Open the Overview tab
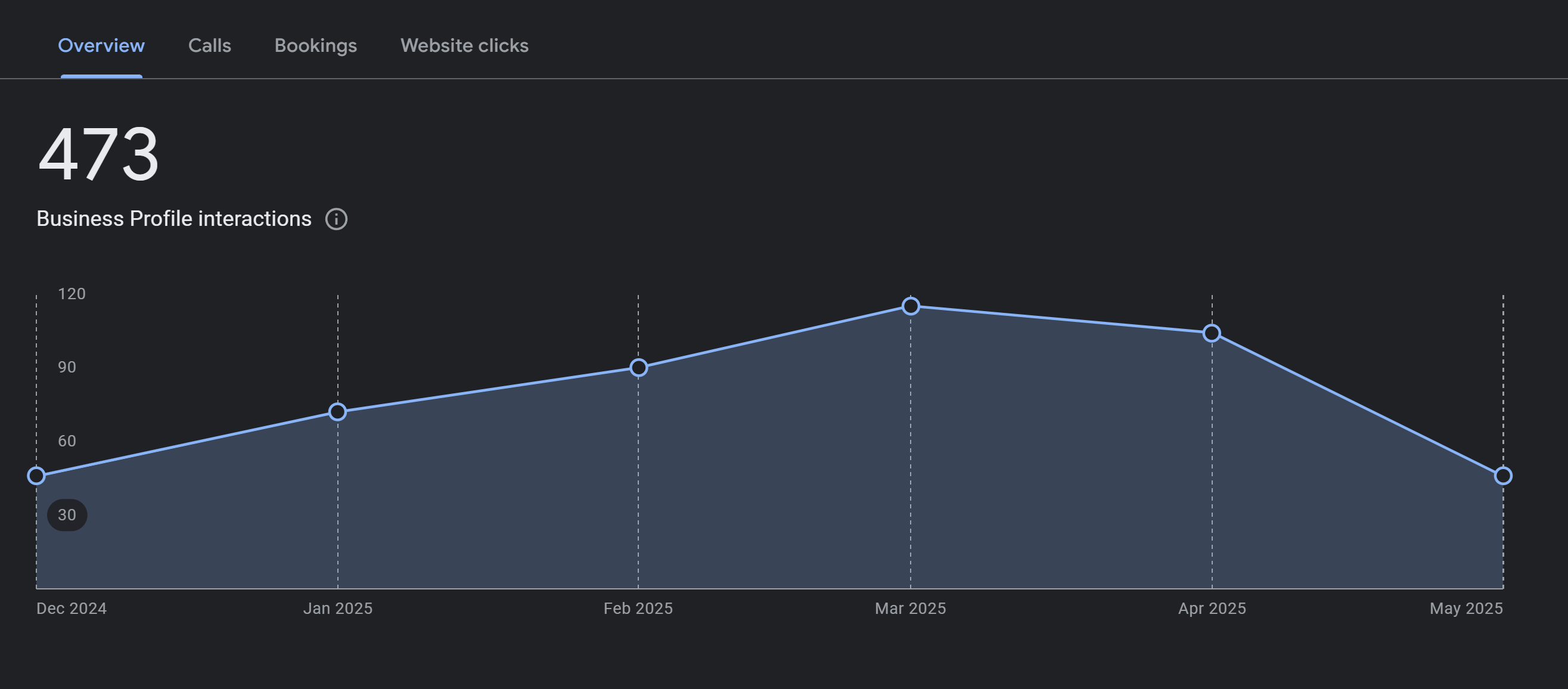 click(101, 46)
